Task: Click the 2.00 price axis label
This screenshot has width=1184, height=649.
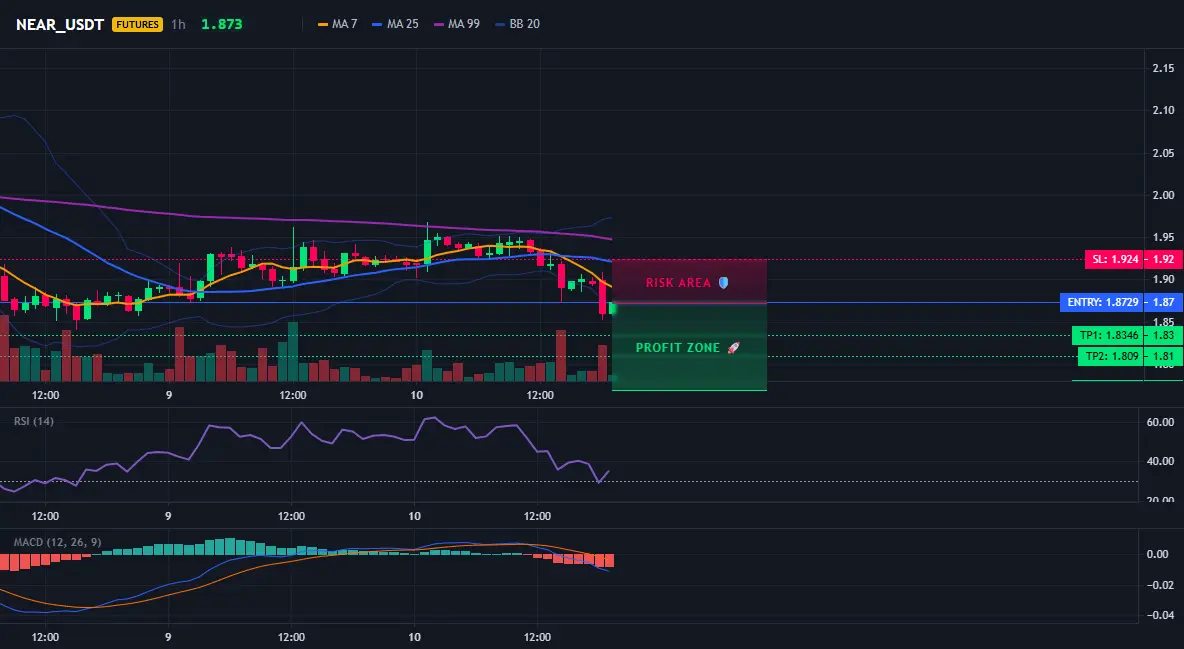Action: point(1163,195)
